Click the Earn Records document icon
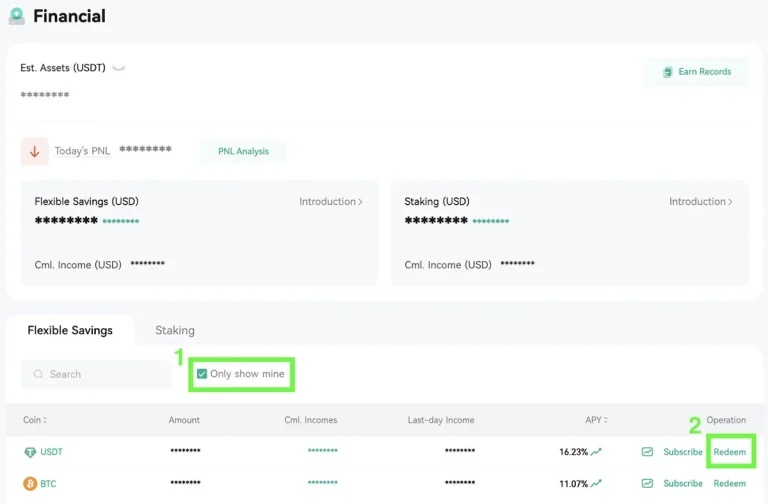Screen dimensions: 768x504 [667, 72]
